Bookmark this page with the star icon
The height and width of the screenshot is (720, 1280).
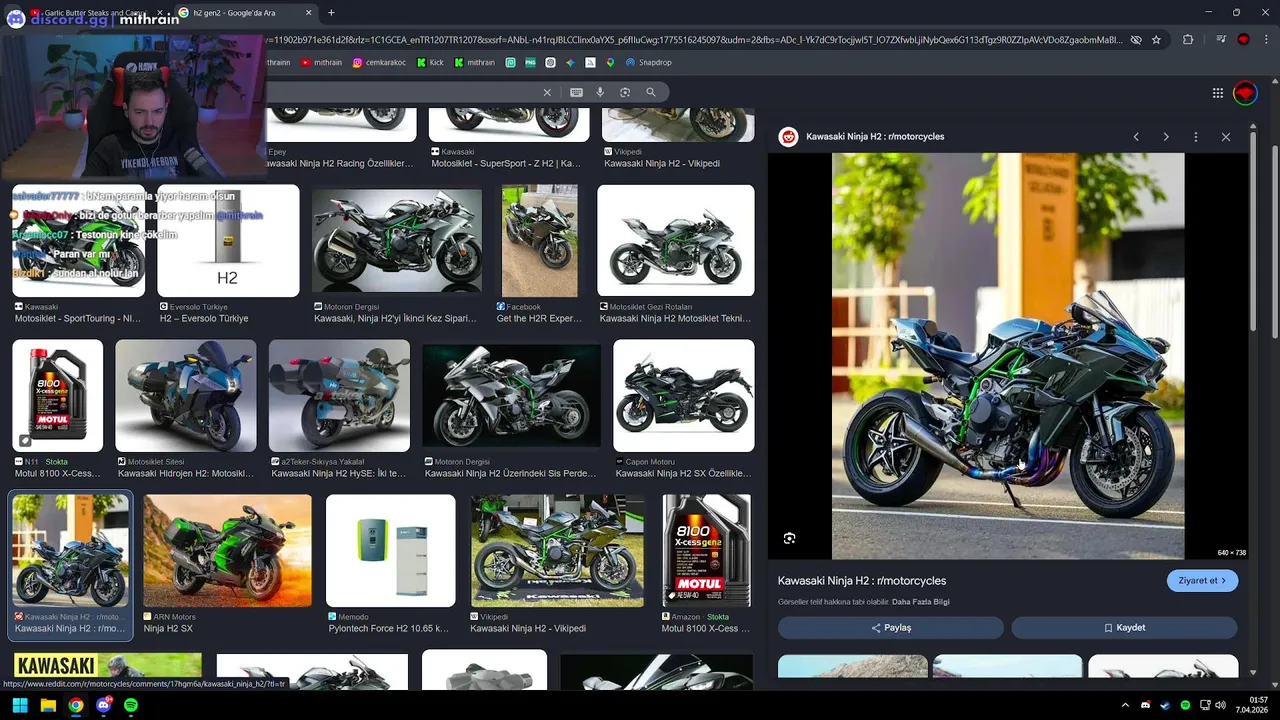click(1157, 40)
